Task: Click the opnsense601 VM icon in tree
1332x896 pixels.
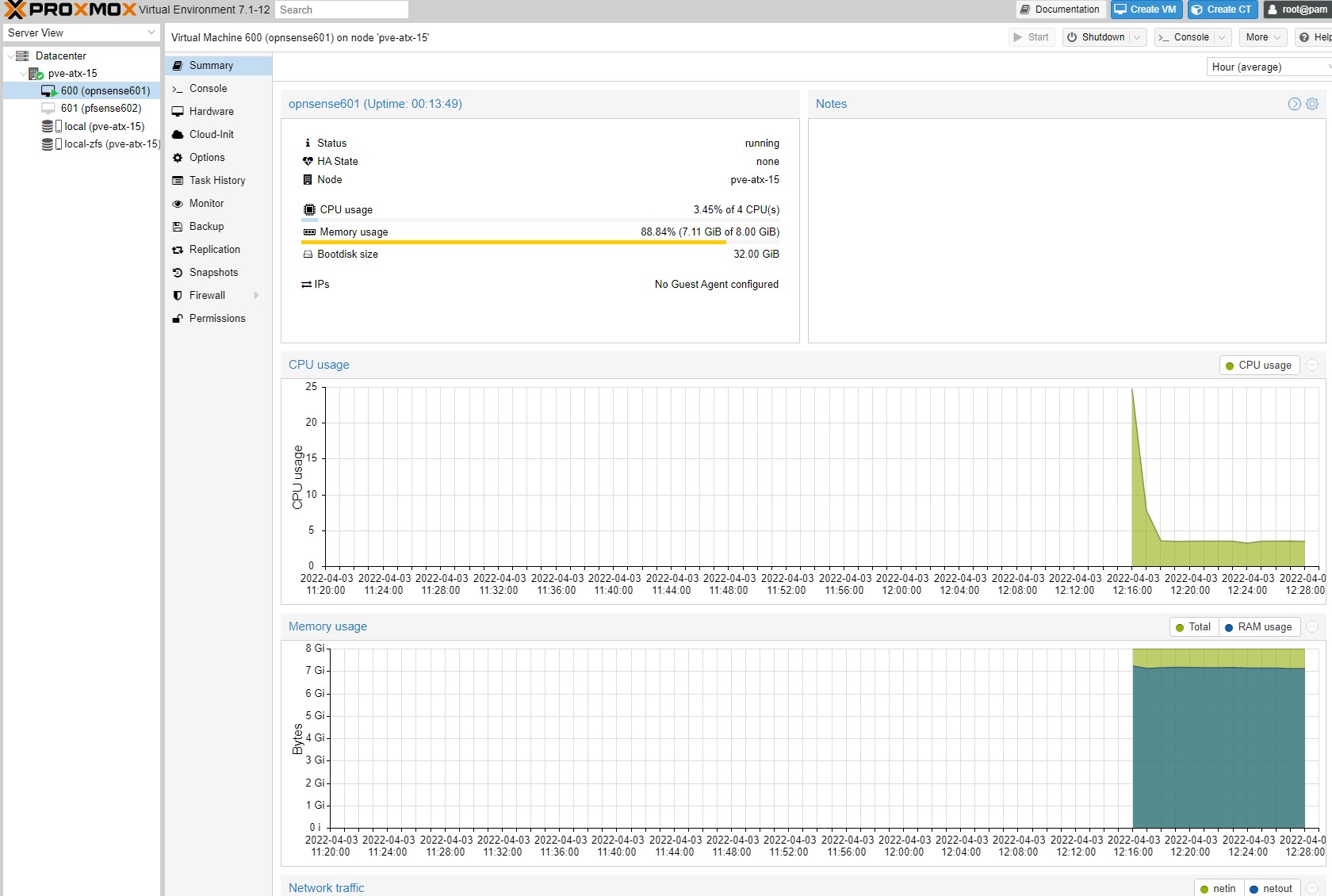Action: (x=48, y=91)
